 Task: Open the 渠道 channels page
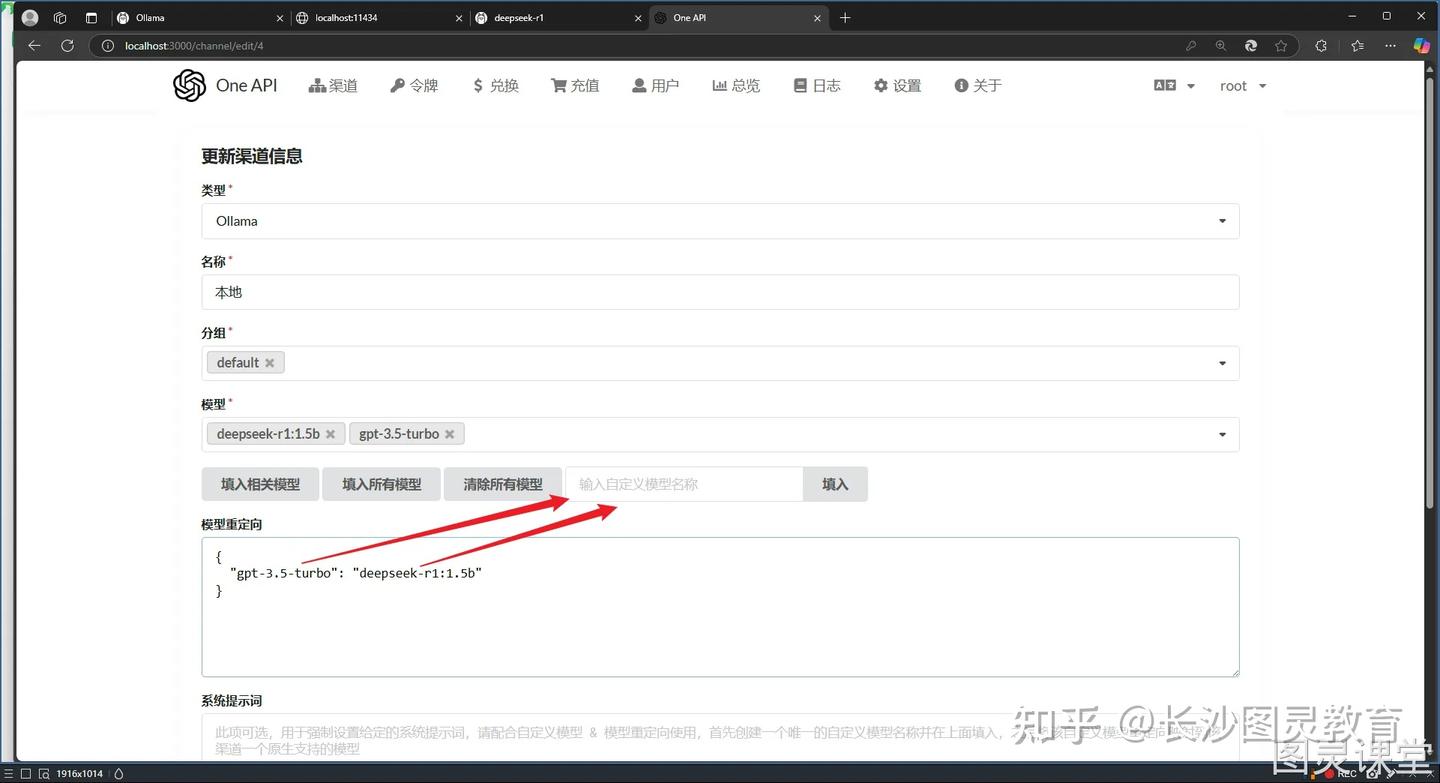pos(333,85)
